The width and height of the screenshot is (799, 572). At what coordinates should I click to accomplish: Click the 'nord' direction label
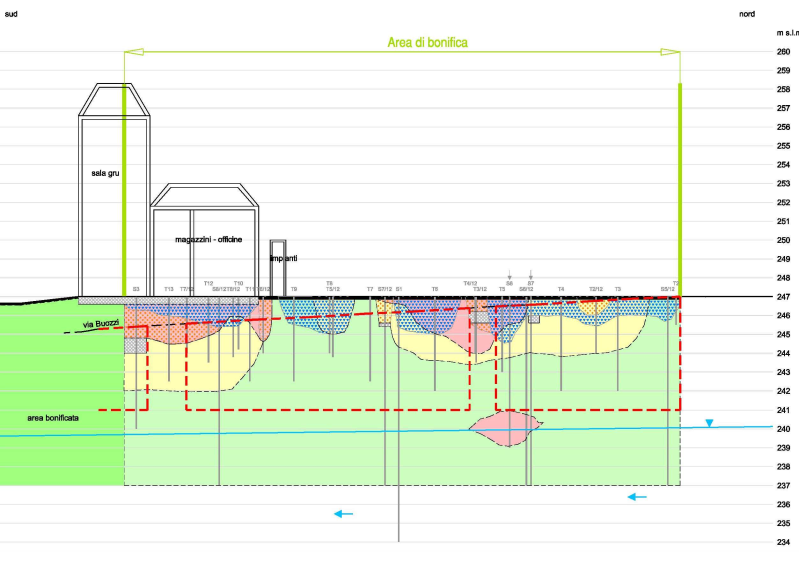(x=746, y=15)
